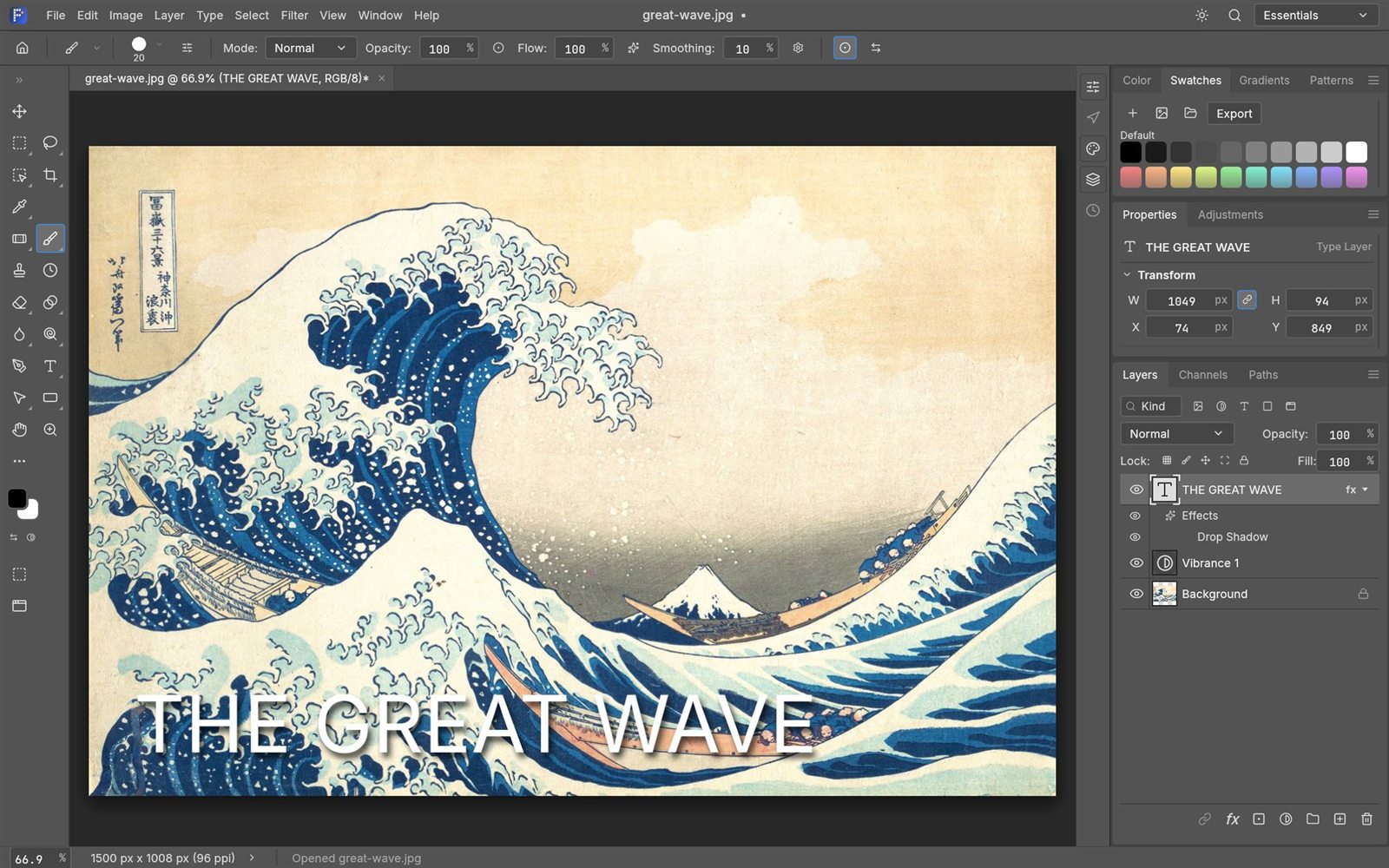Collapse the Transform section
1389x868 pixels.
point(1127,274)
